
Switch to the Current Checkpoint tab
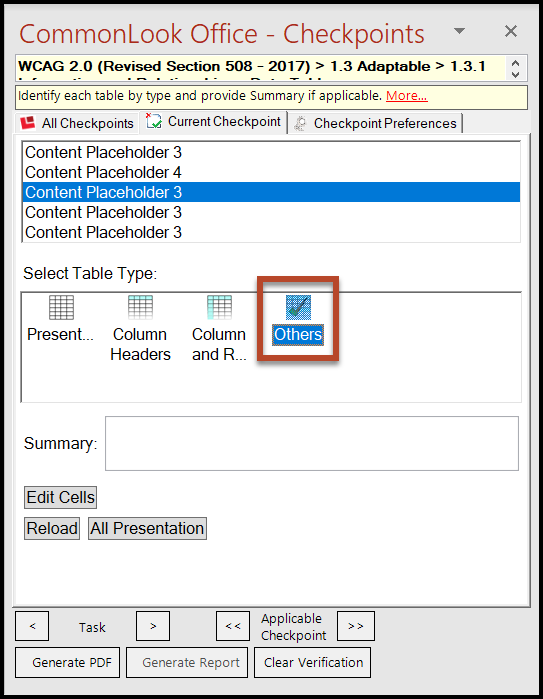coord(214,122)
